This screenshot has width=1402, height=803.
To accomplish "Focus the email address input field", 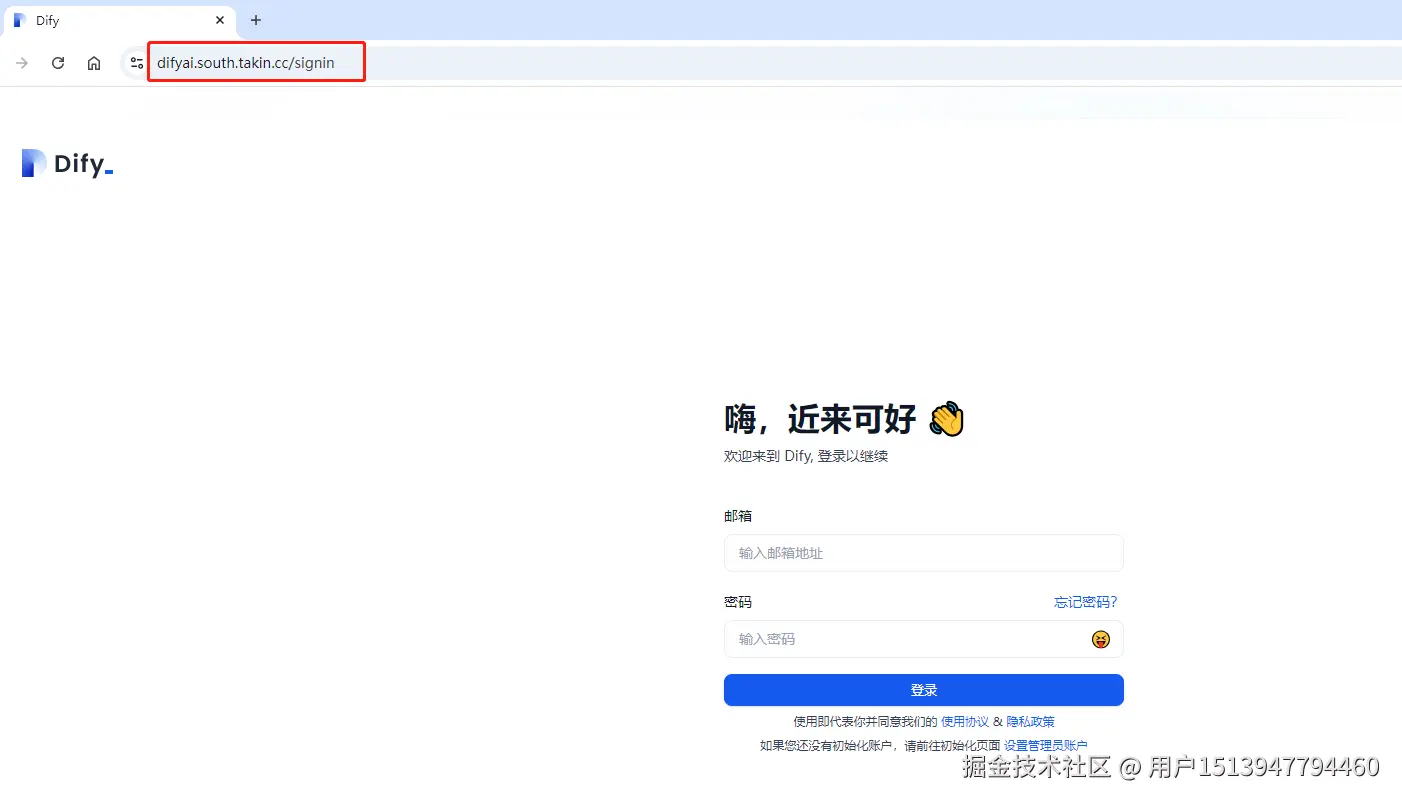I will [923, 553].
